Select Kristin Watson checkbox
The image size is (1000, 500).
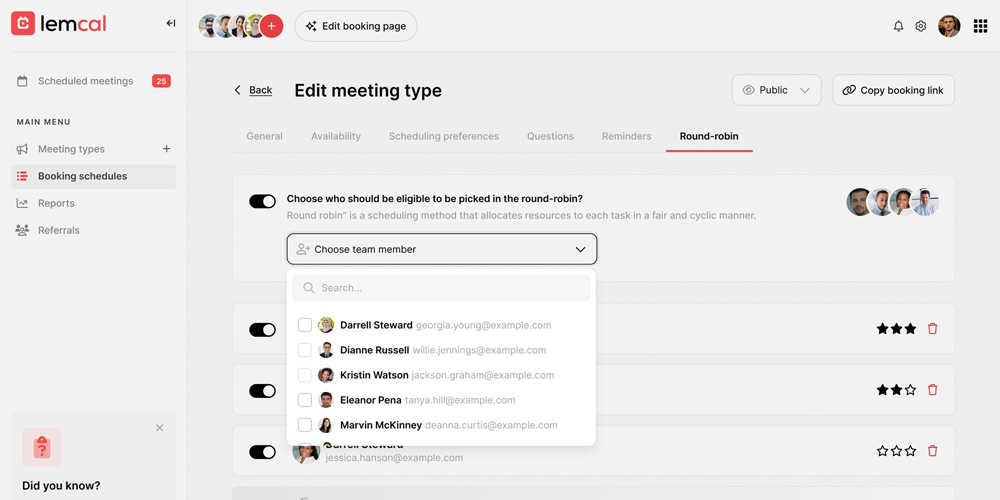(305, 375)
